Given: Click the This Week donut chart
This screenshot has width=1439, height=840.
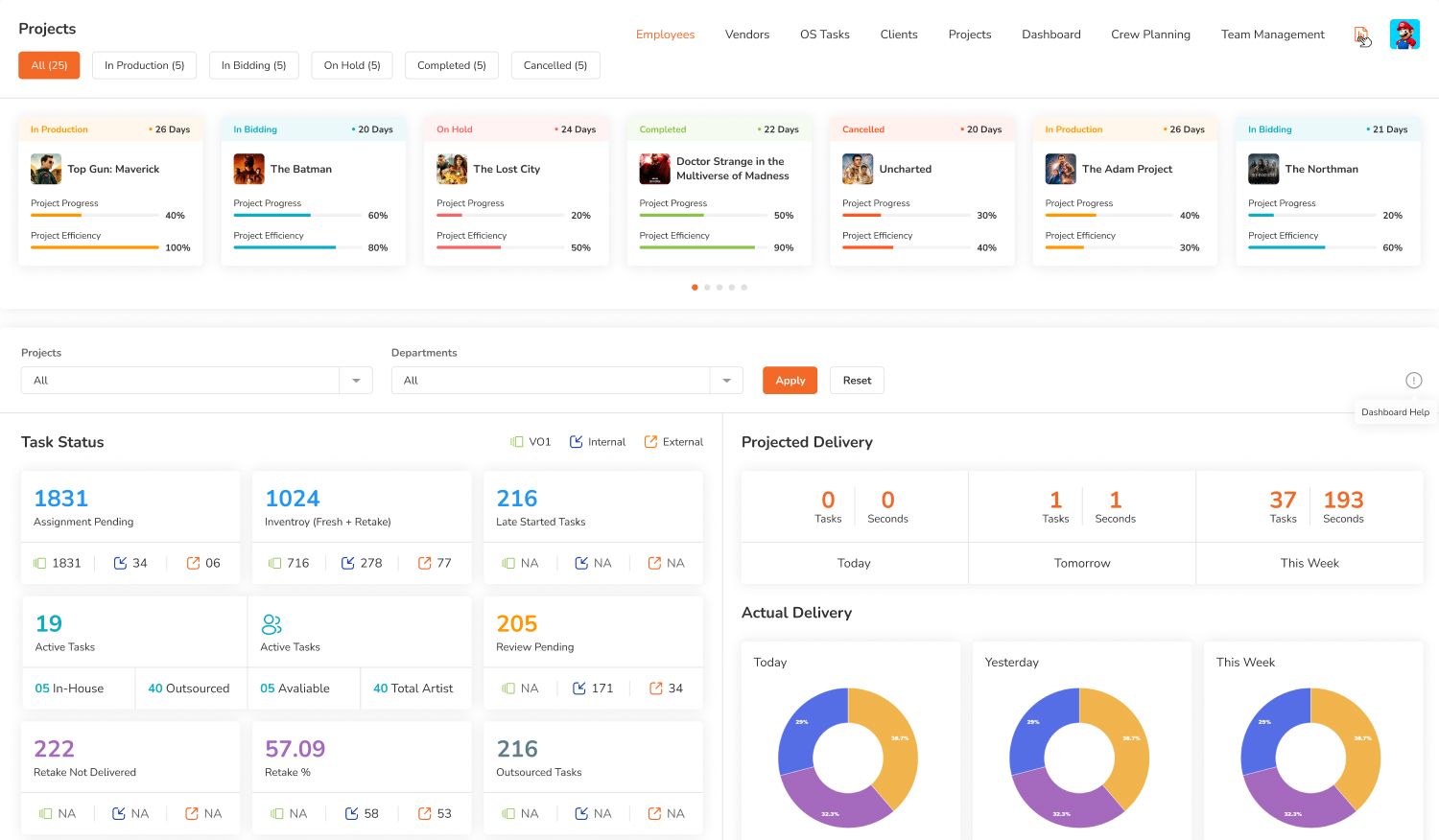Looking at the screenshot, I should (1310, 758).
